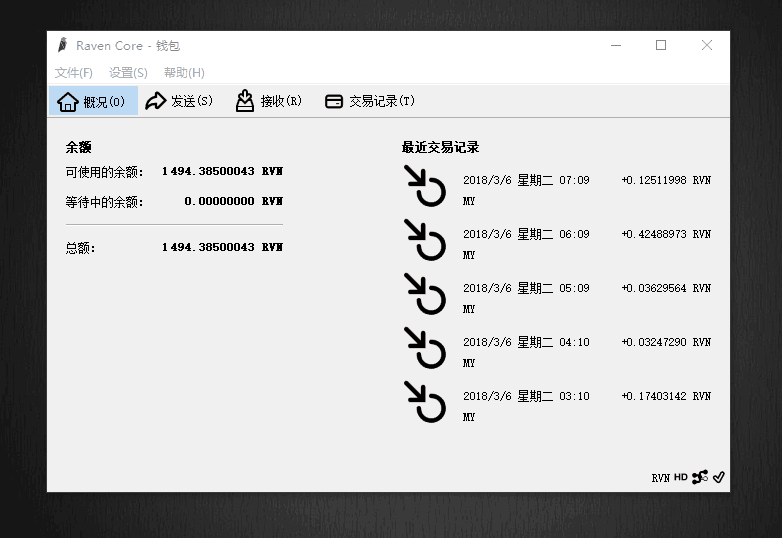
Task: Switch to the 概况(O) overview tab
Action: pos(93,101)
